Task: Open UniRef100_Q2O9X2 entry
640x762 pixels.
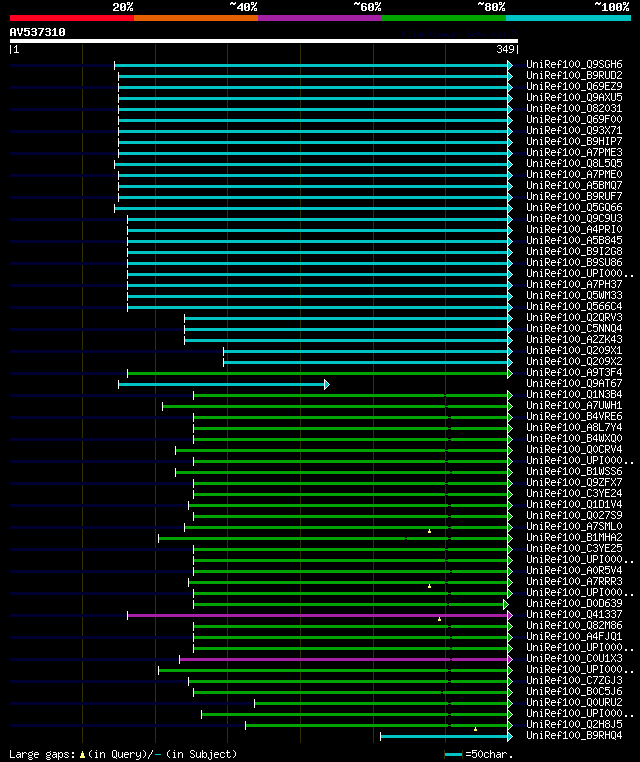Action: [574, 362]
